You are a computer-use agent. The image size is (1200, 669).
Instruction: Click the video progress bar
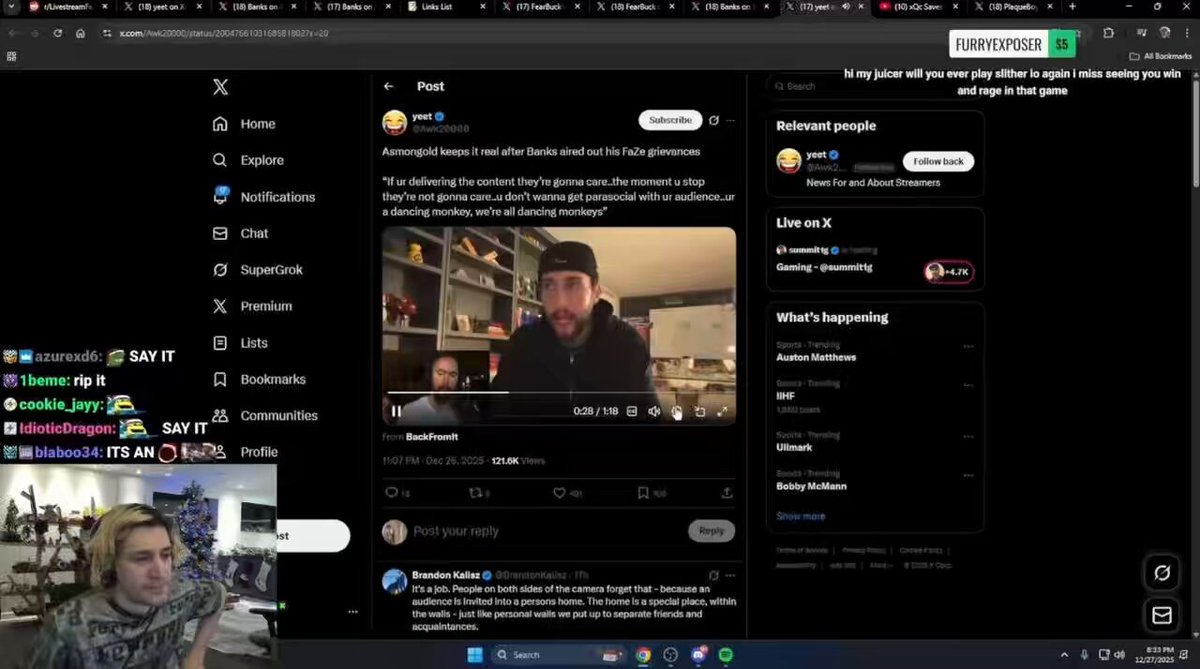tap(558, 392)
